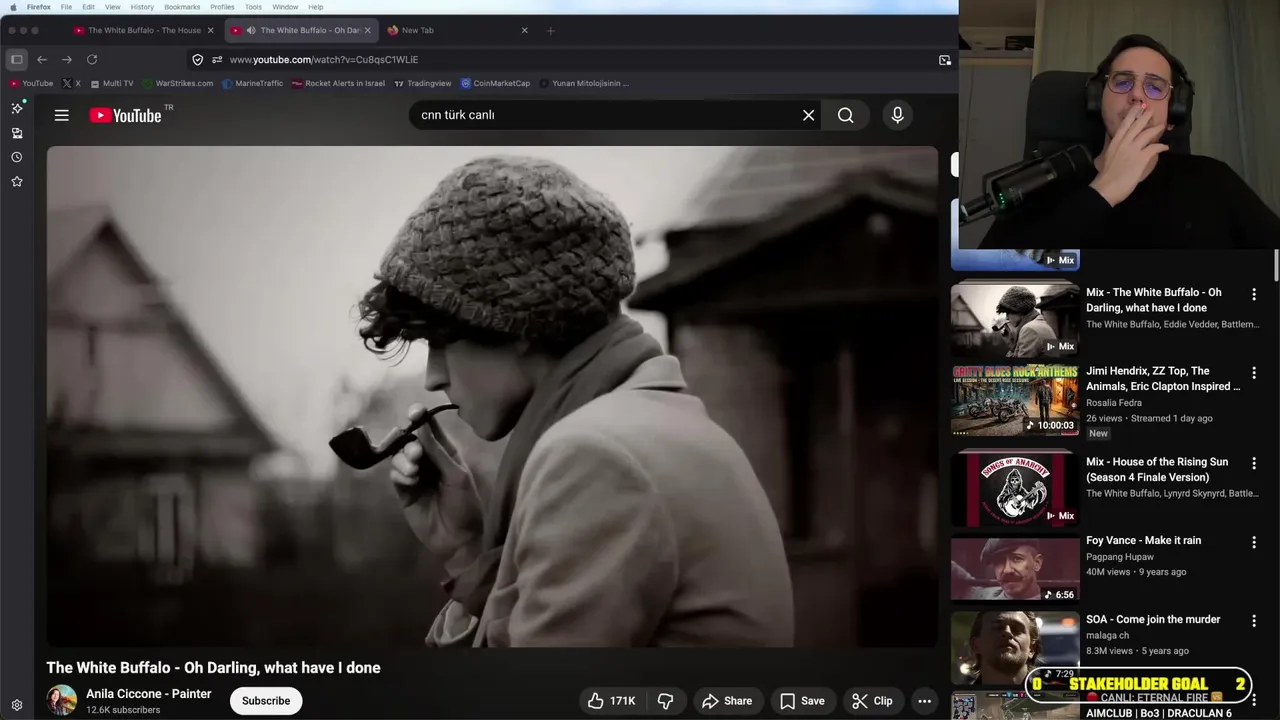Toggle Firefox sidebar button

pos(16,59)
